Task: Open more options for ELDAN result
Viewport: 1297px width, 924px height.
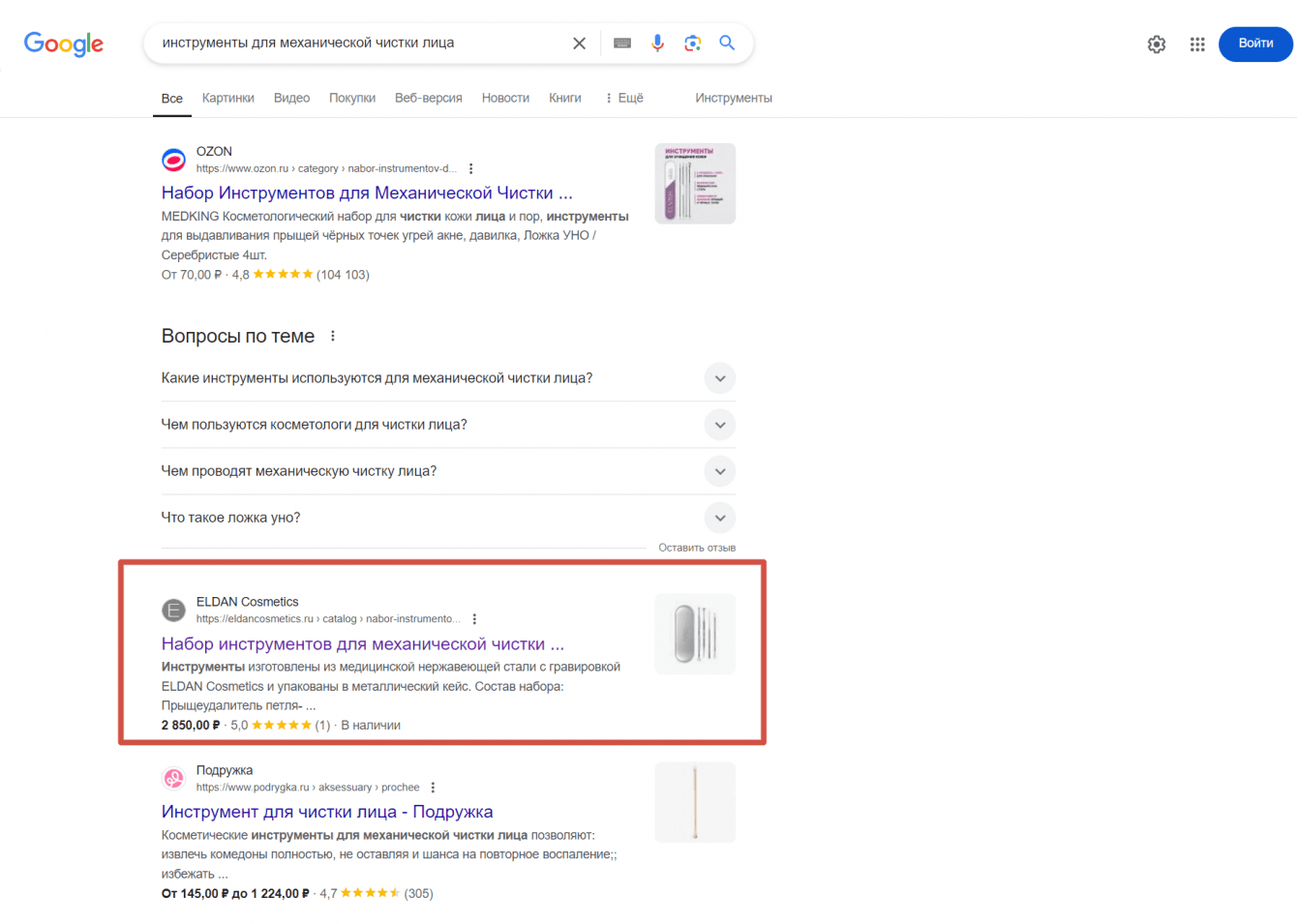Action: coord(474,619)
